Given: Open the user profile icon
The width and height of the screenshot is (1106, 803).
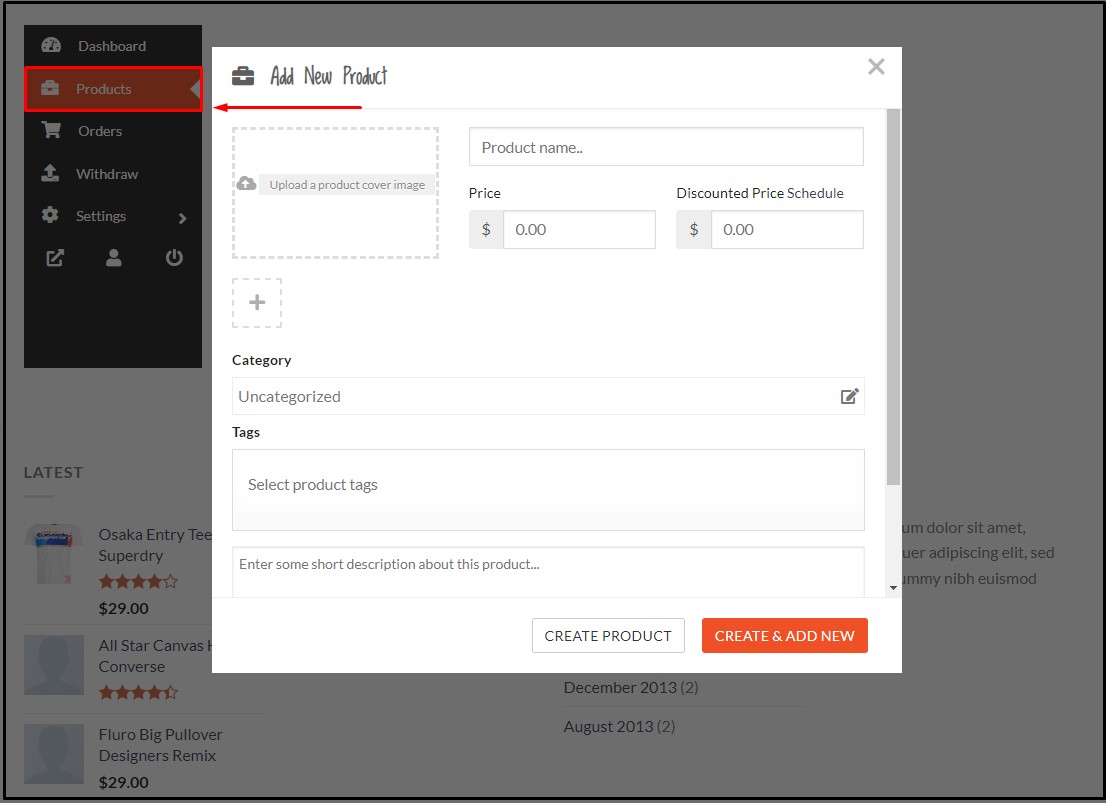Looking at the screenshot, I should point(114,258).
